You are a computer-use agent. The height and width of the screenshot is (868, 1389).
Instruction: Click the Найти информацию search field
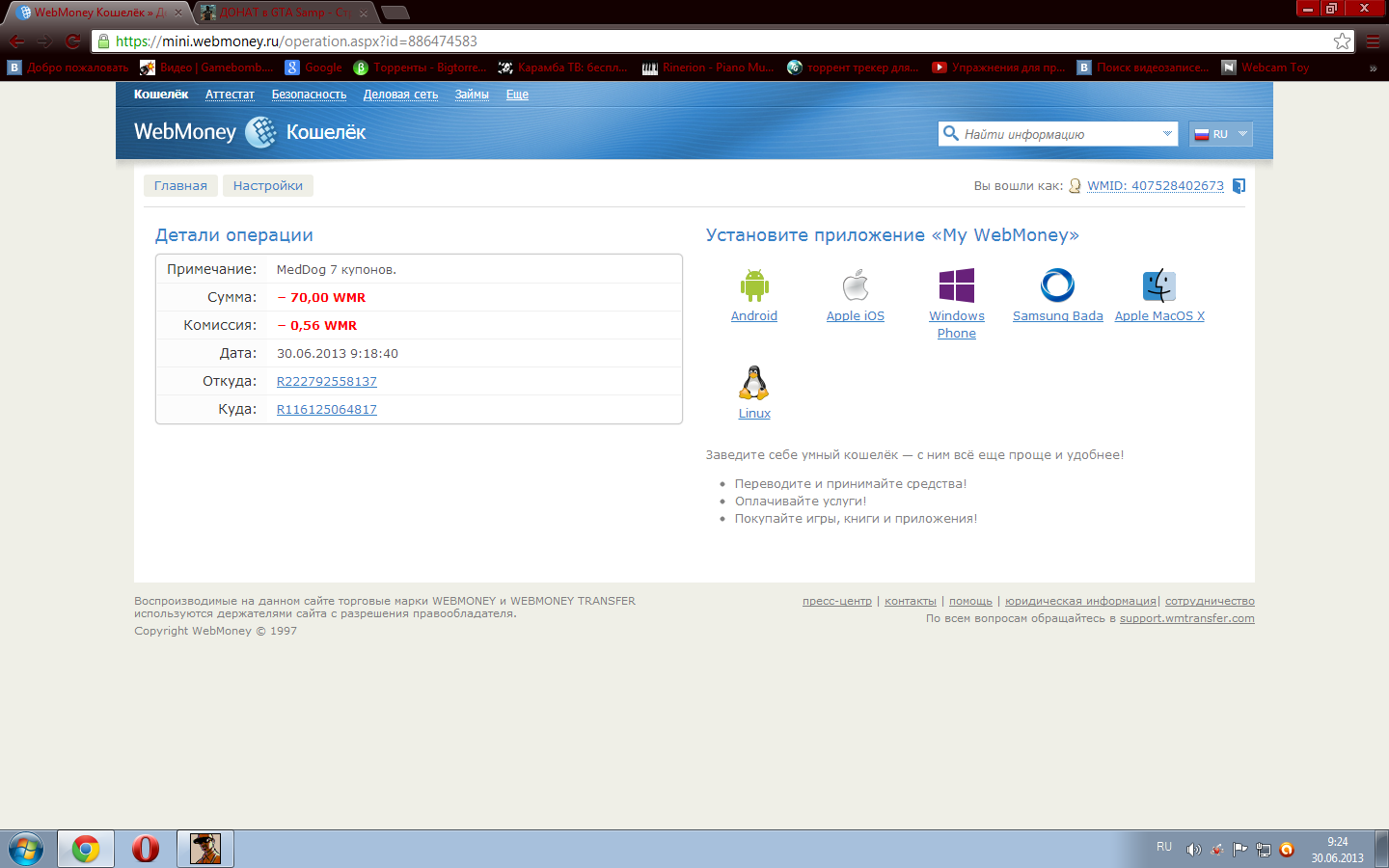click(x=1058, y=134)
